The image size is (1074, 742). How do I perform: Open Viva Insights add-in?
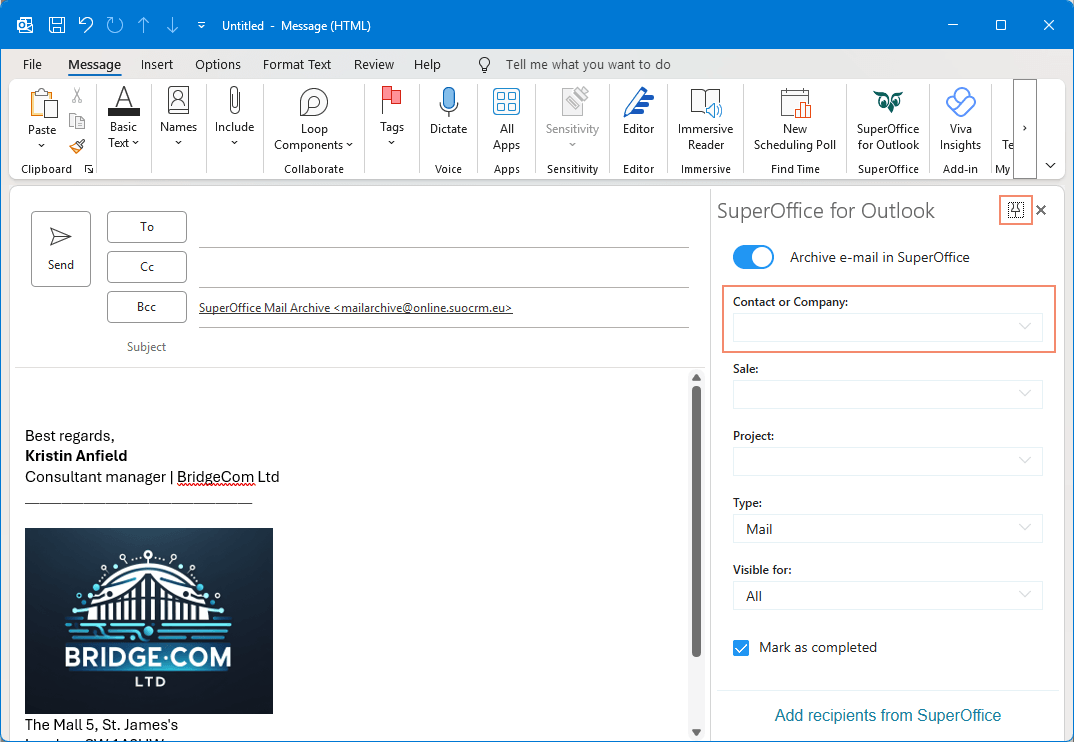pyautogui.click(x=960, y=120)
